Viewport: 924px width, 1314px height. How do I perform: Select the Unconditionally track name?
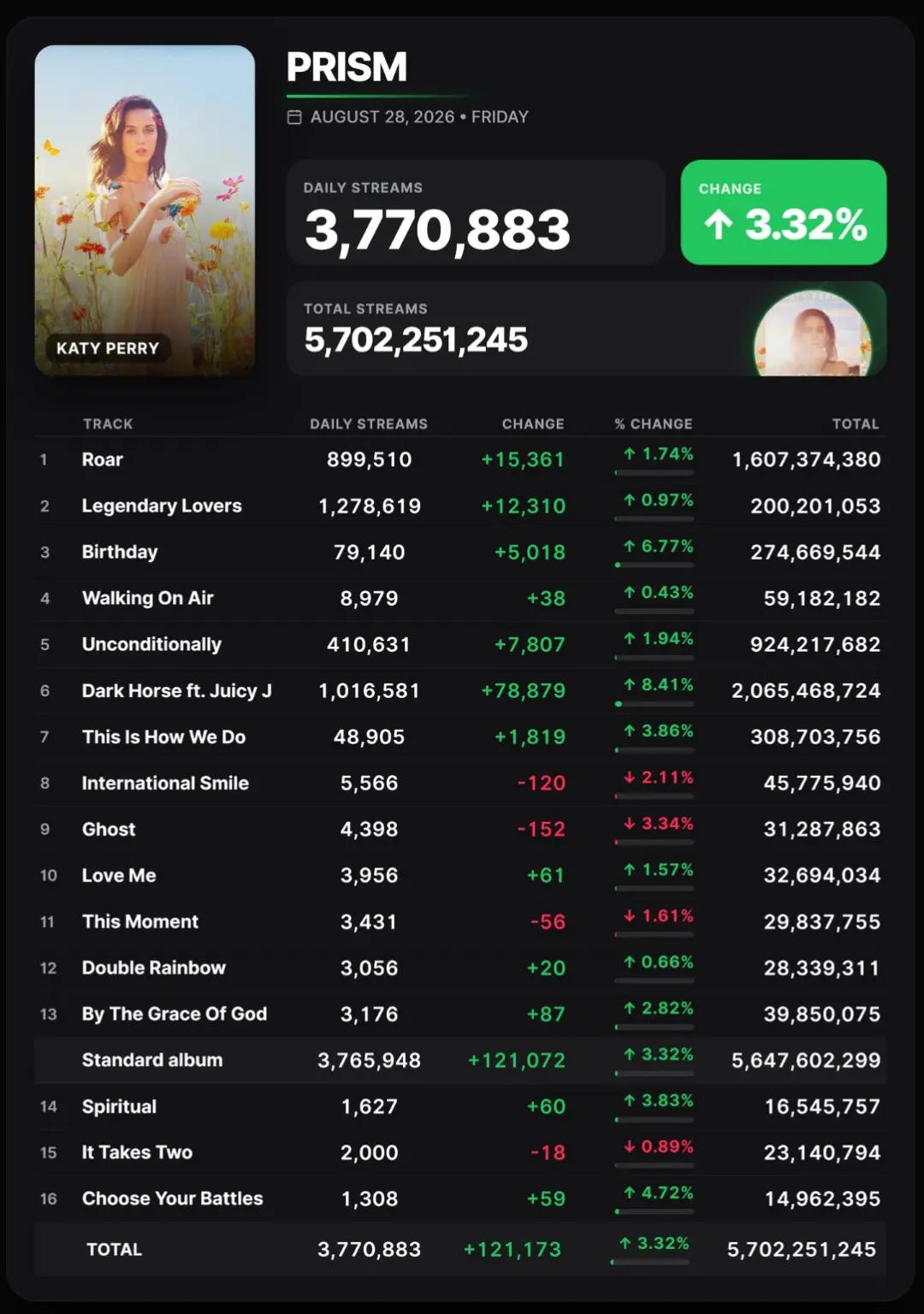[x=151, y=644]
